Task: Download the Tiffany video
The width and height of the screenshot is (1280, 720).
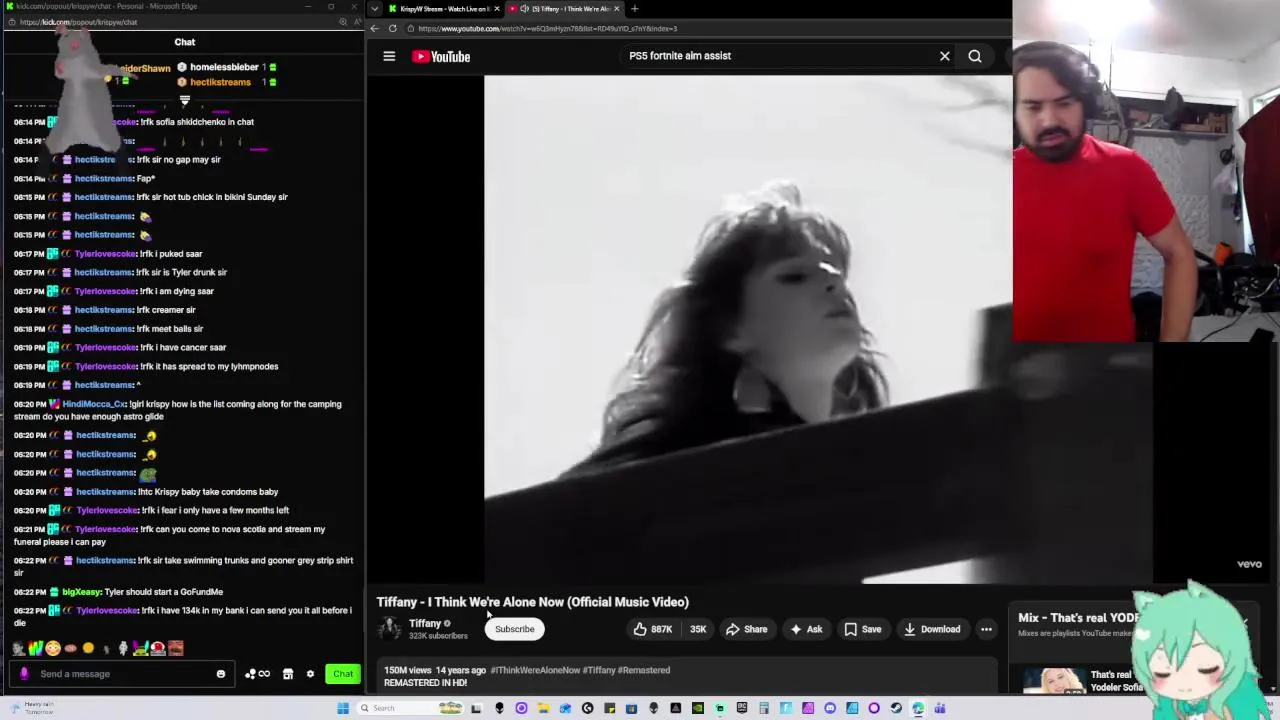Action: (932, 629)
